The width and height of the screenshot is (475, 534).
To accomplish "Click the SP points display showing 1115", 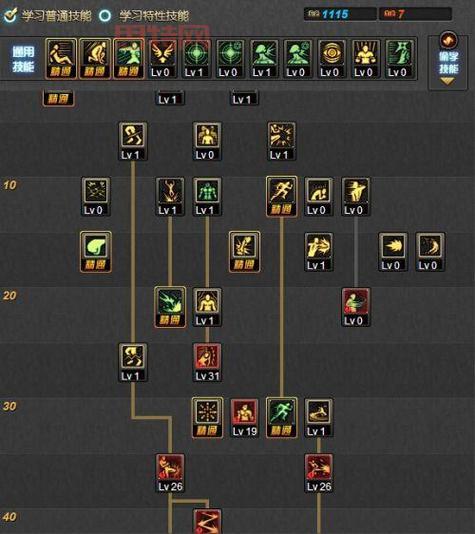I will tap(340, 14).
